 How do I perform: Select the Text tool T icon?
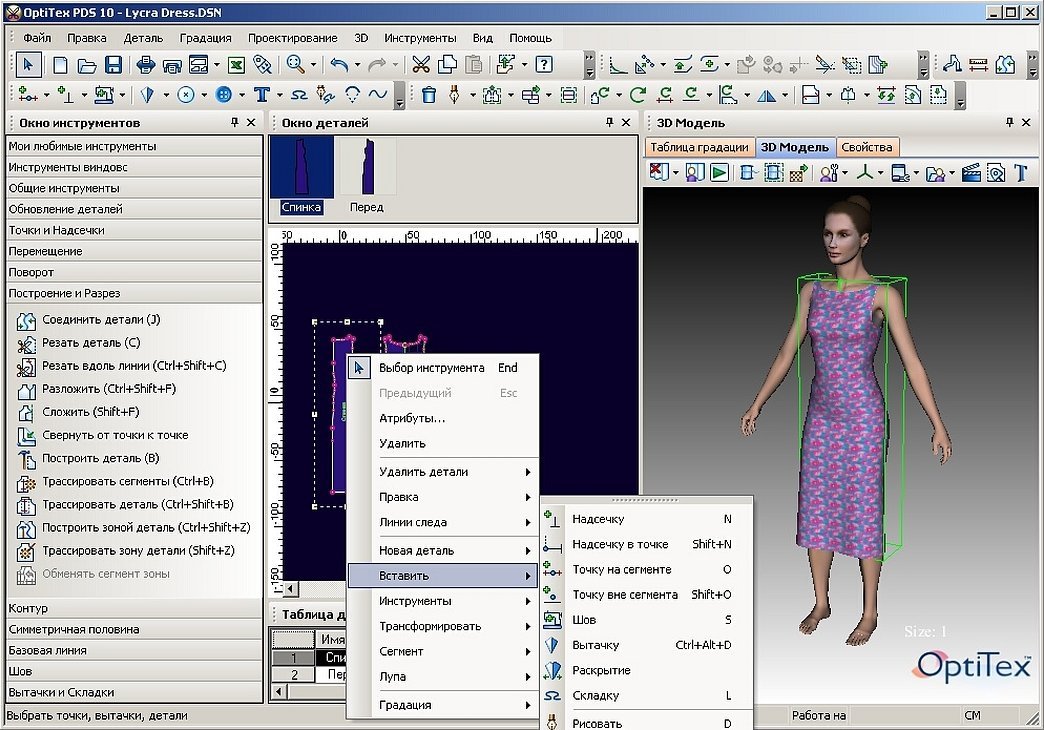262,95
